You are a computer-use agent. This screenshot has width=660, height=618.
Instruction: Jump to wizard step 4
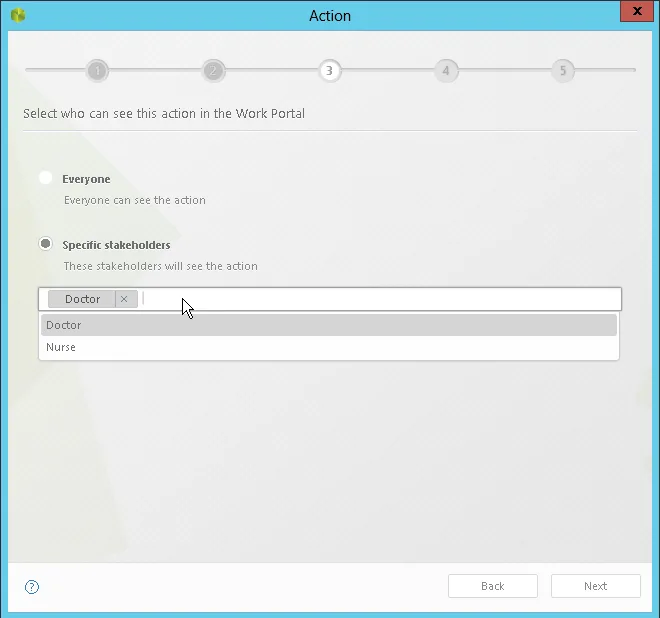[446, 70]
